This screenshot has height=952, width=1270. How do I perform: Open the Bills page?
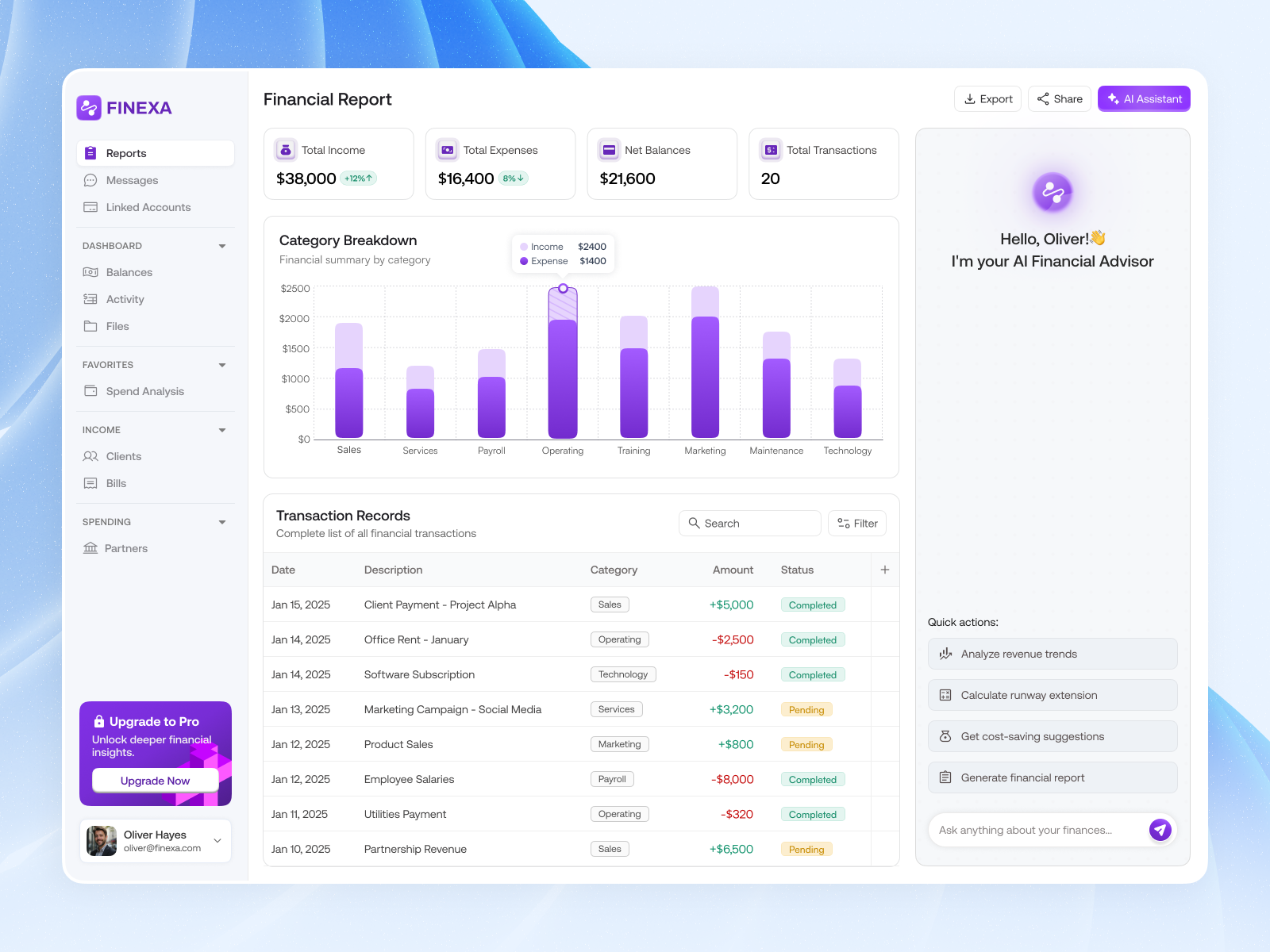(x=116, y=483)
